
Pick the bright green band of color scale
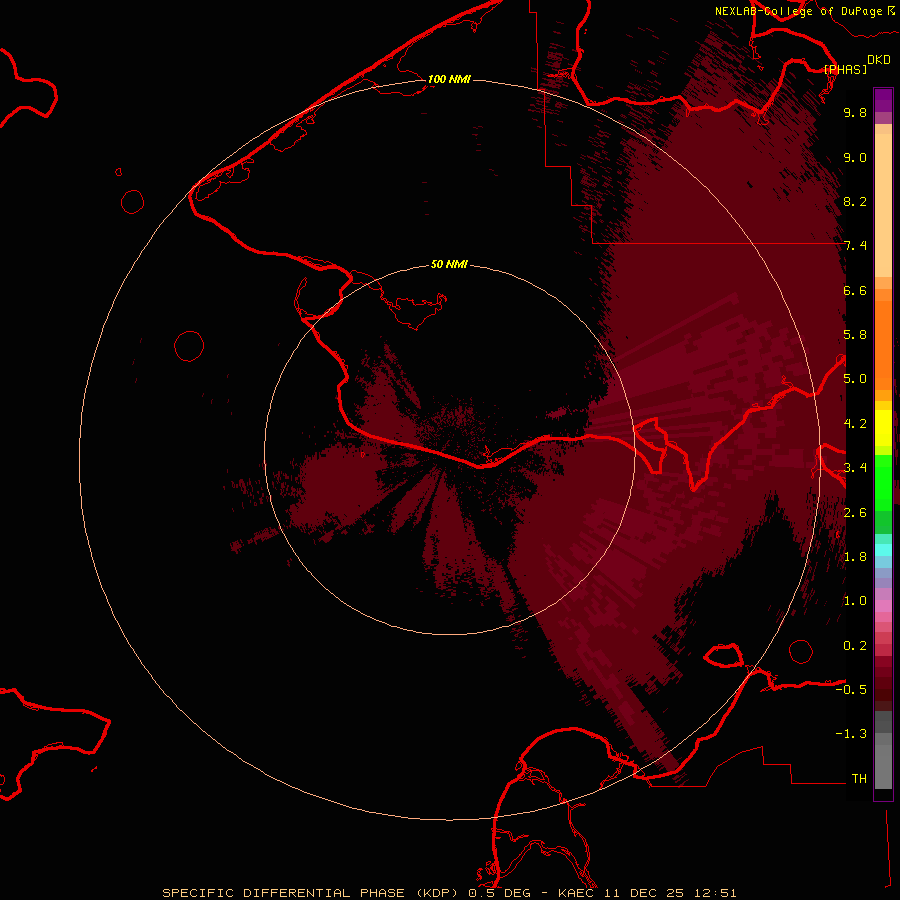pos(883,482)
